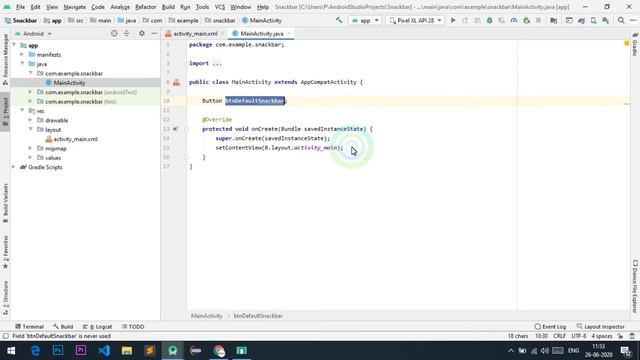Open Photoshop from the taskbar
The height and width of the screenshot is (360, 640).
58,351
